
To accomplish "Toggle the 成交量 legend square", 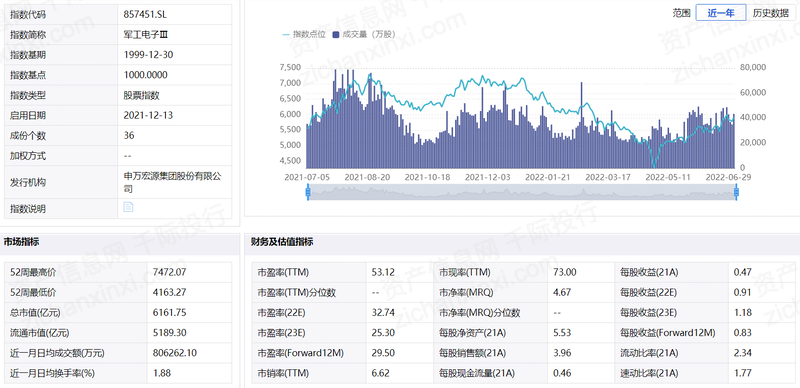I will tap(335, 35).
